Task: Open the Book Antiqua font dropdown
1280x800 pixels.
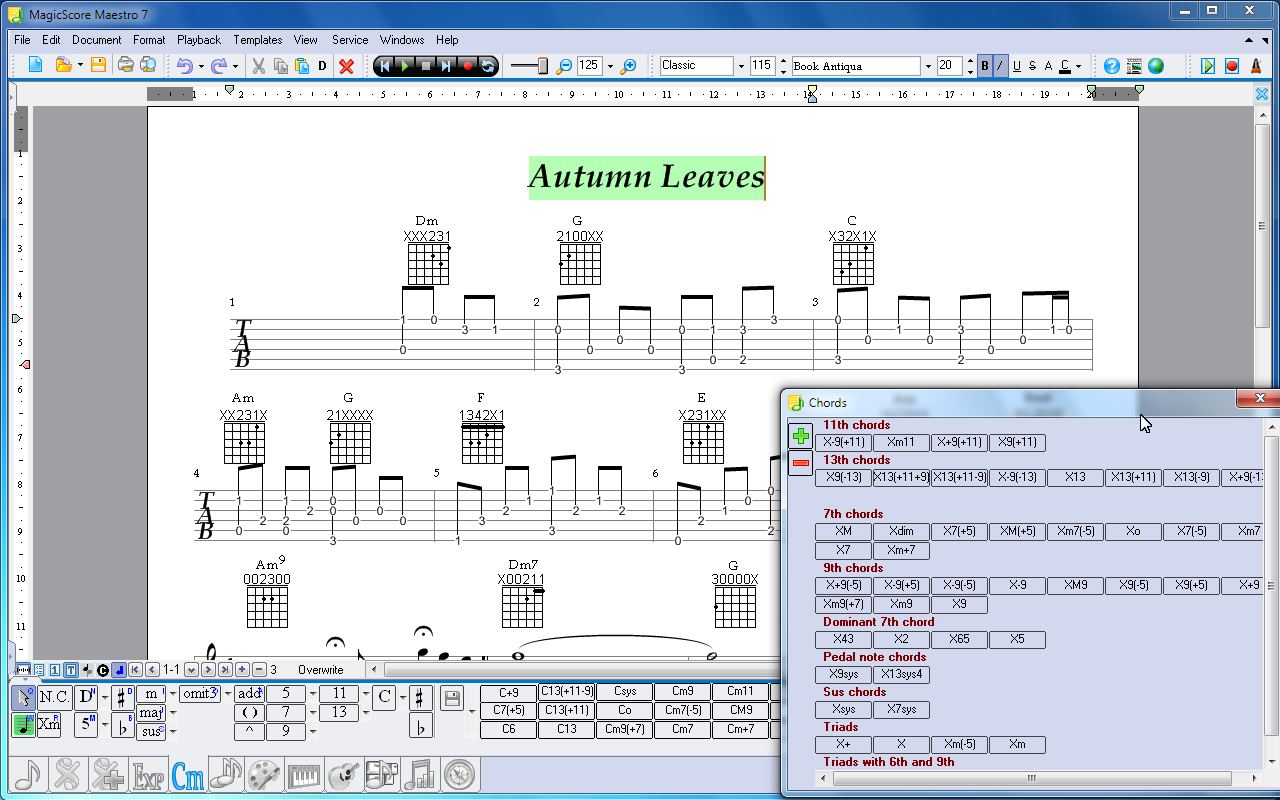Action: (928, 67)
